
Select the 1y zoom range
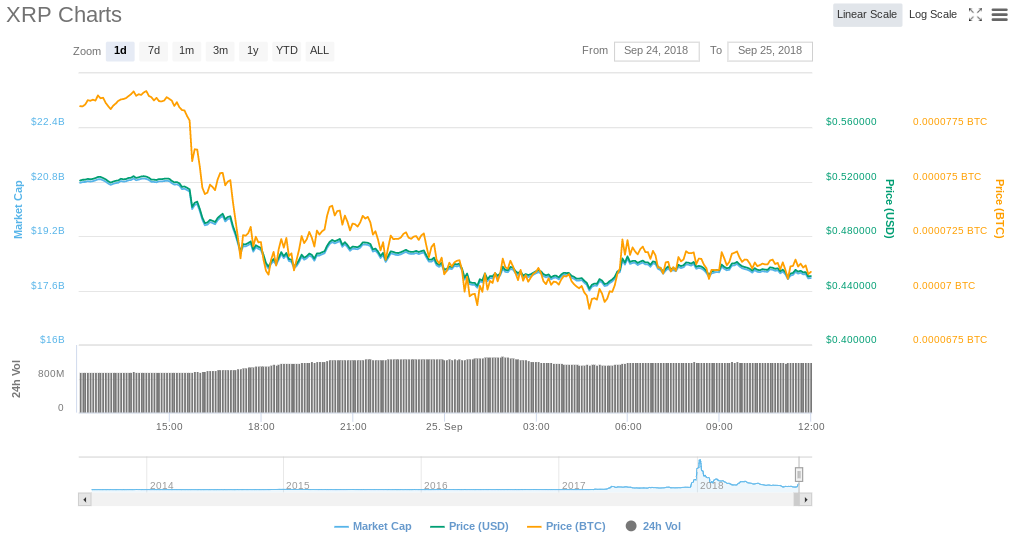coord(253,51)
